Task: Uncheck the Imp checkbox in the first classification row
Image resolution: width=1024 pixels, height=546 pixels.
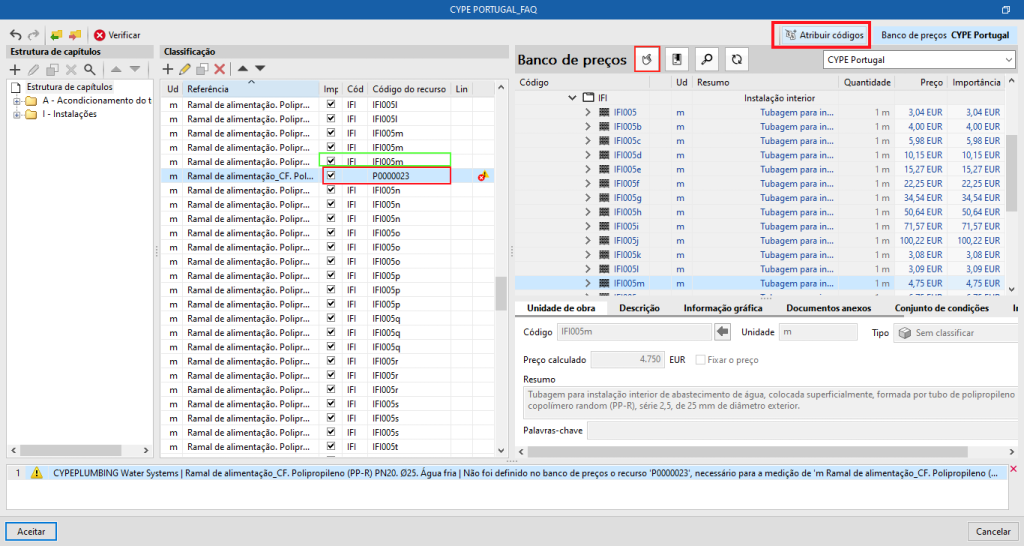Action: pyautogui.click(x=331, y=104)
